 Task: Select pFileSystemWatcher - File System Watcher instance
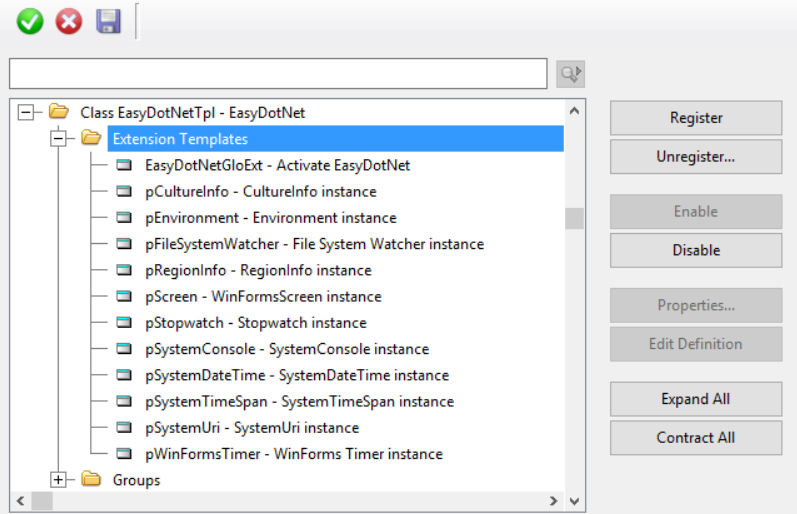[315, 244]
